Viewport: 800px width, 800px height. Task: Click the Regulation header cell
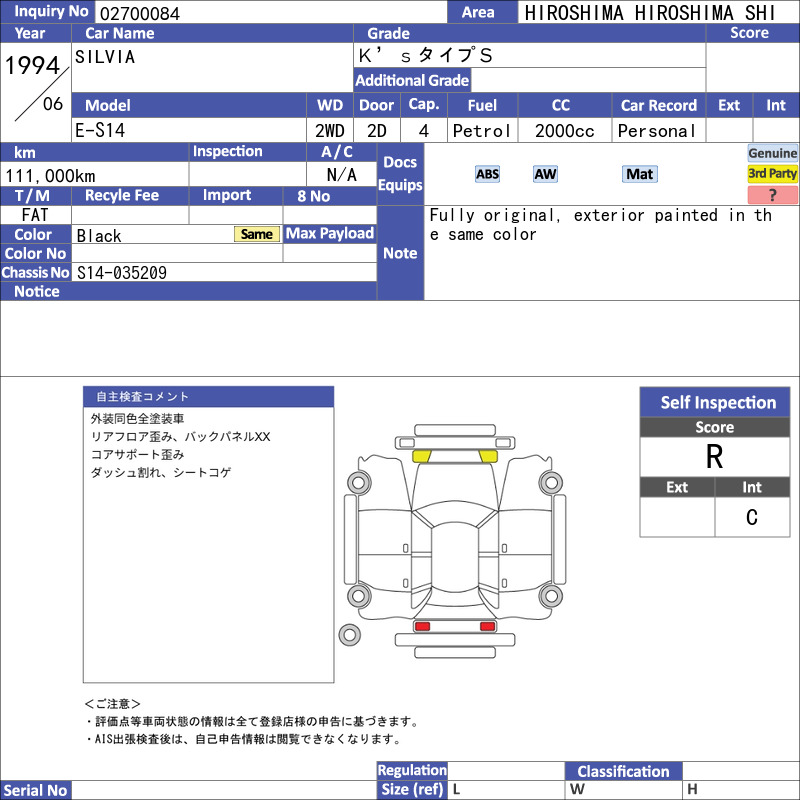(x=412, y=770)
